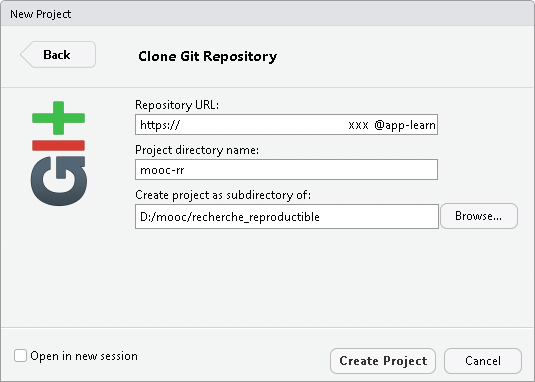This screenshot has width=535, height=382.
Task: Click the Project directory name field
Action: point(286,170)
